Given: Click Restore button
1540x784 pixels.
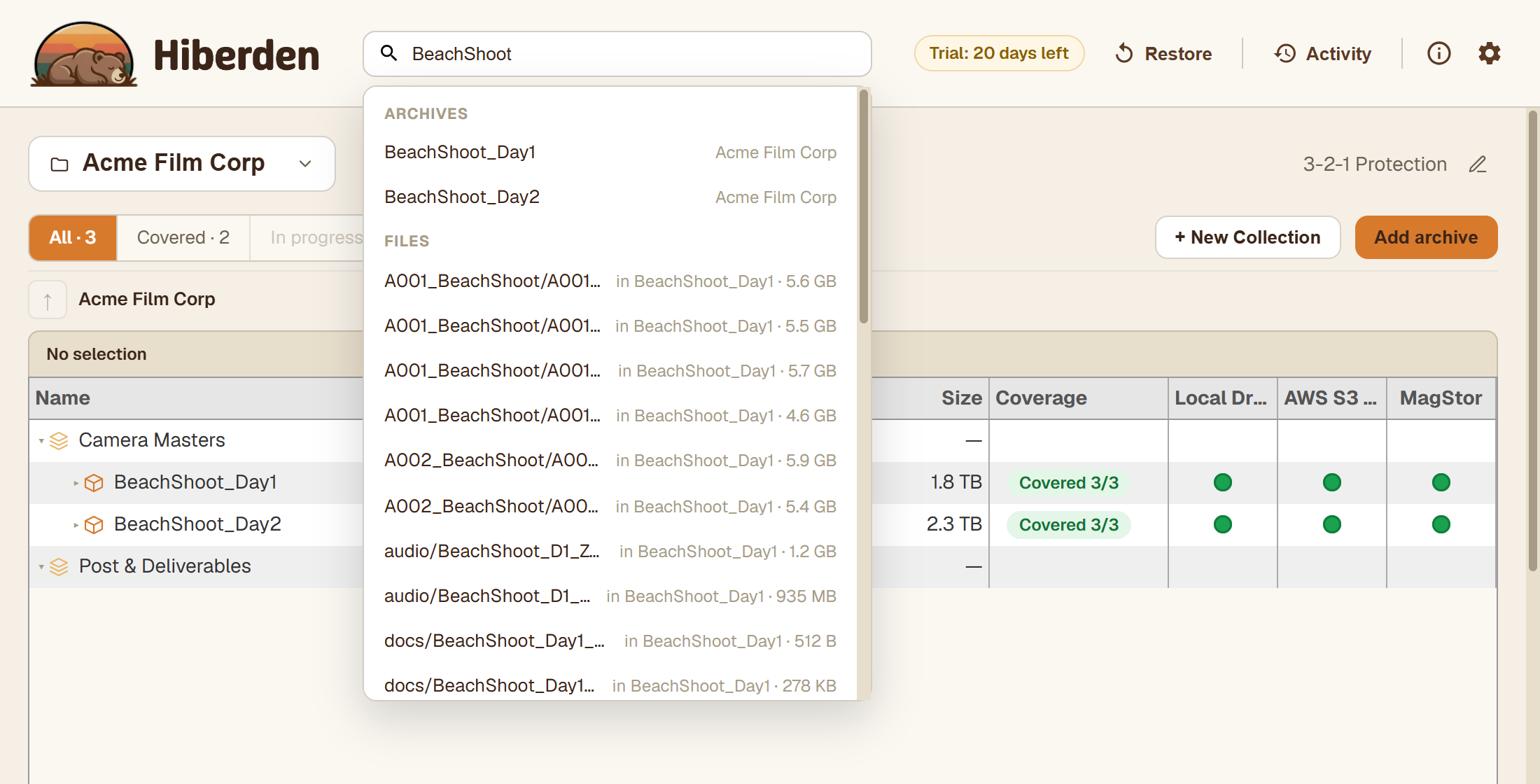Looking at the screenshot, I should point(1163,53).
